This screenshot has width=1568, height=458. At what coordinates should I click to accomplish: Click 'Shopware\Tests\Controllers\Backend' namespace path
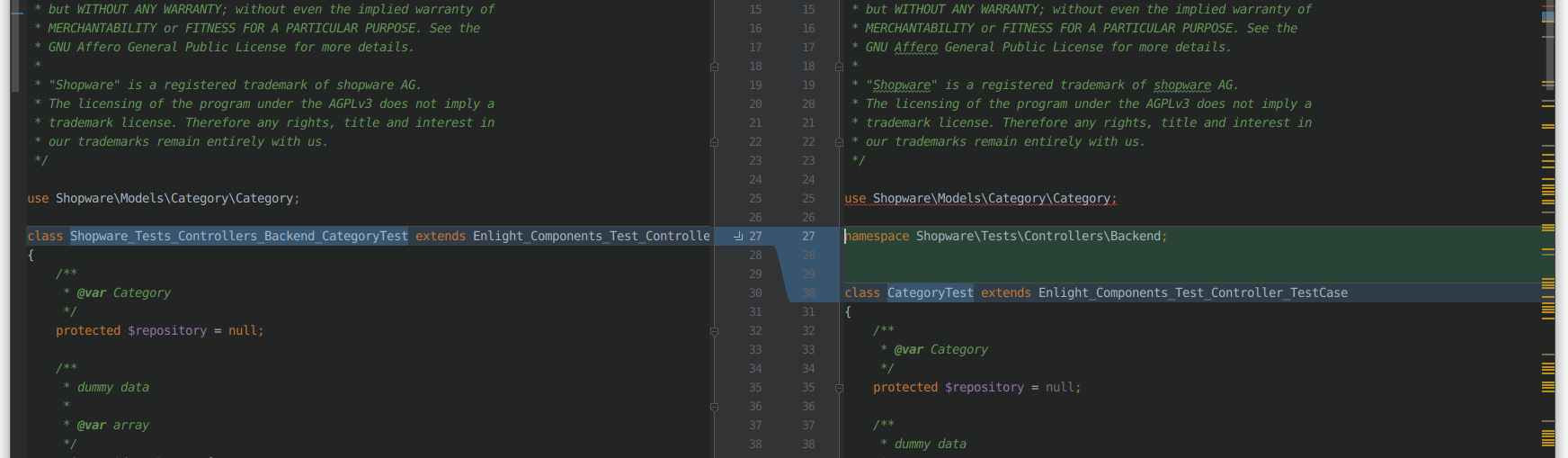coord(1038,236)
